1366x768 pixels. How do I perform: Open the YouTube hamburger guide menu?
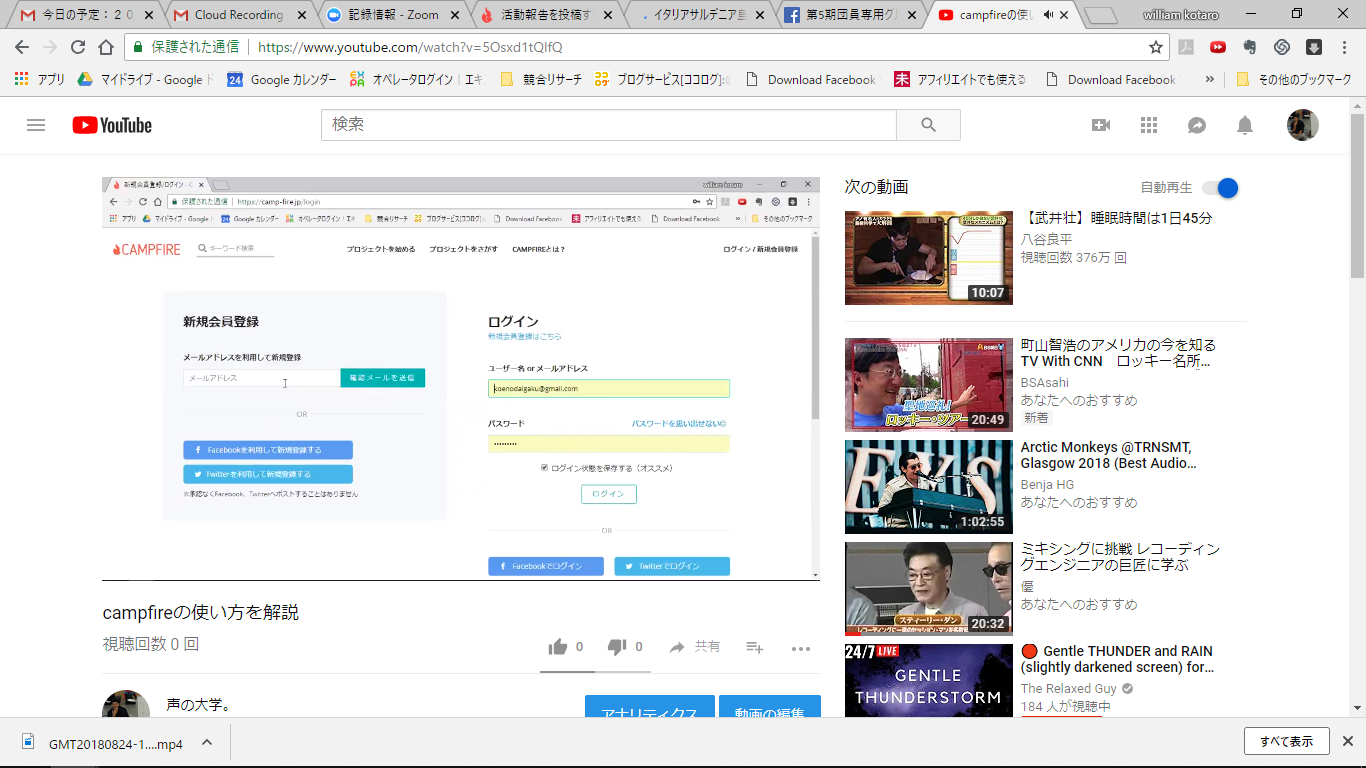pos(36,125)
